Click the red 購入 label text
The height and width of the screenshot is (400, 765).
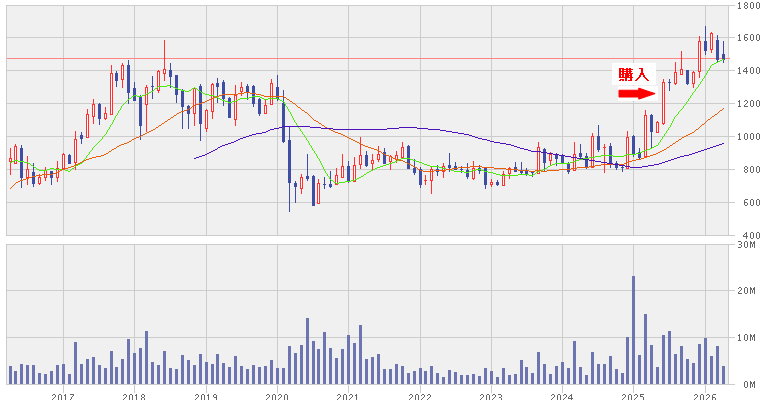[x=633, y=75]
